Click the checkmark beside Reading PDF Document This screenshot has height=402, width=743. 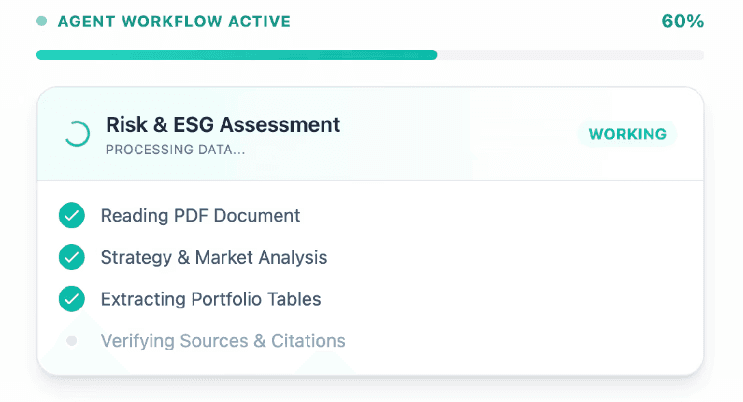[71, 215]
